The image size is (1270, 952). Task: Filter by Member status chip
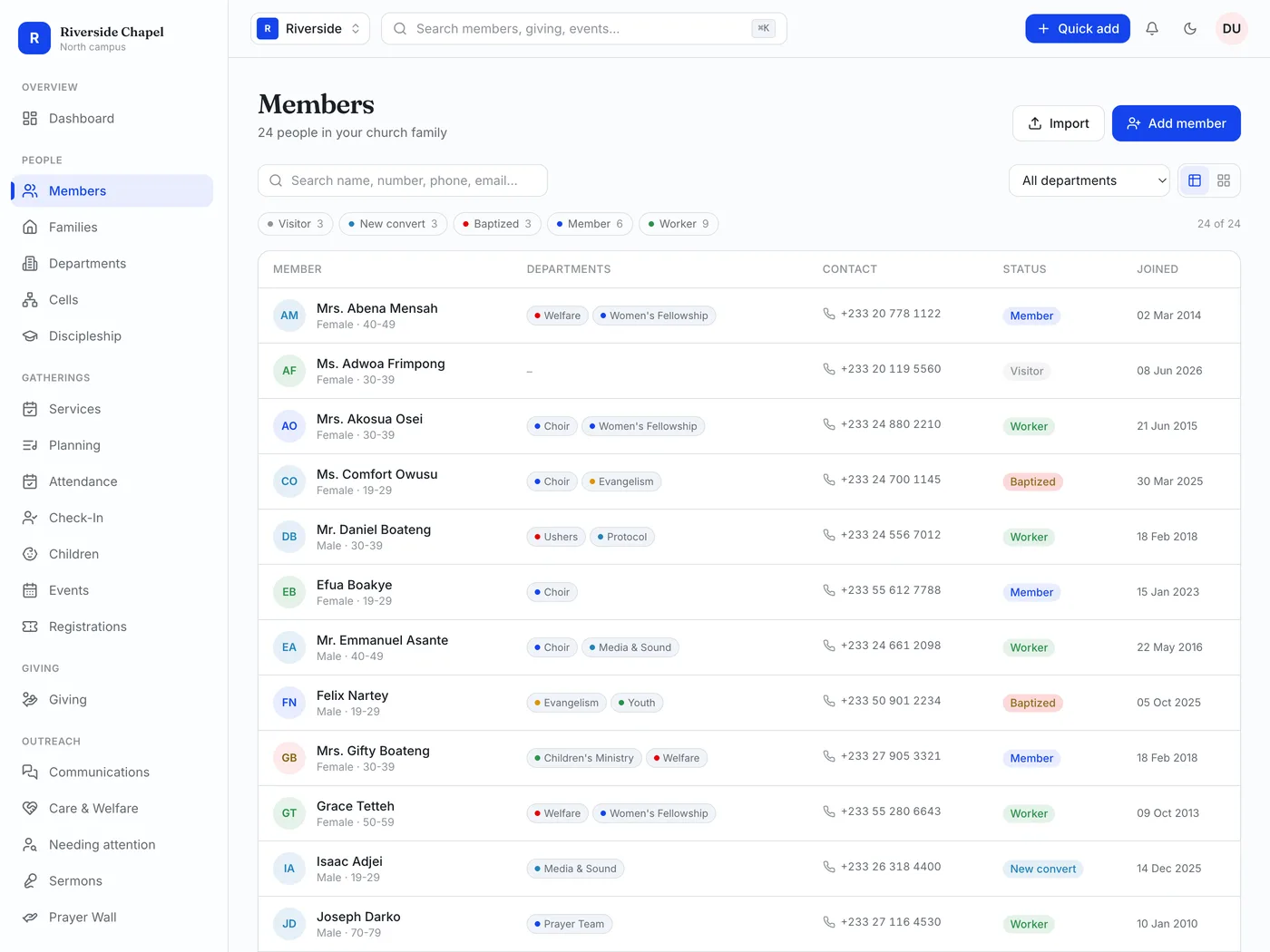[x=590, y=224]
